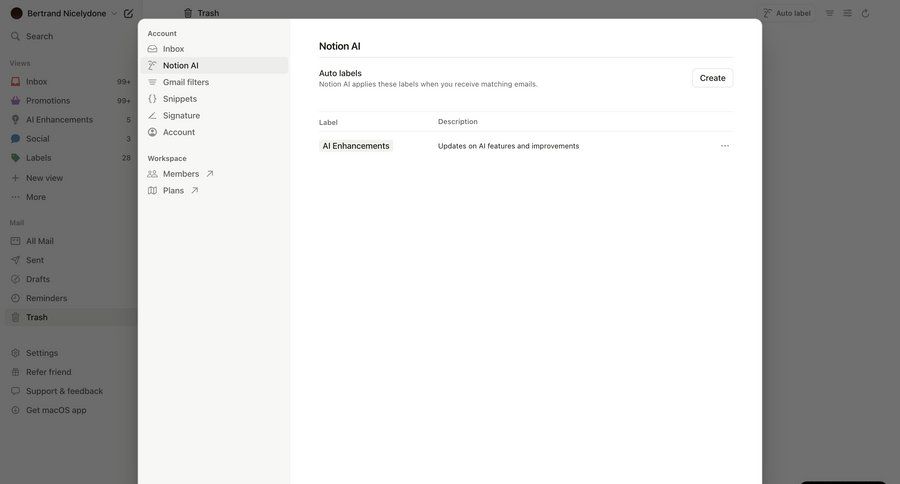Open Plans page in workspace section

(173, 191)
